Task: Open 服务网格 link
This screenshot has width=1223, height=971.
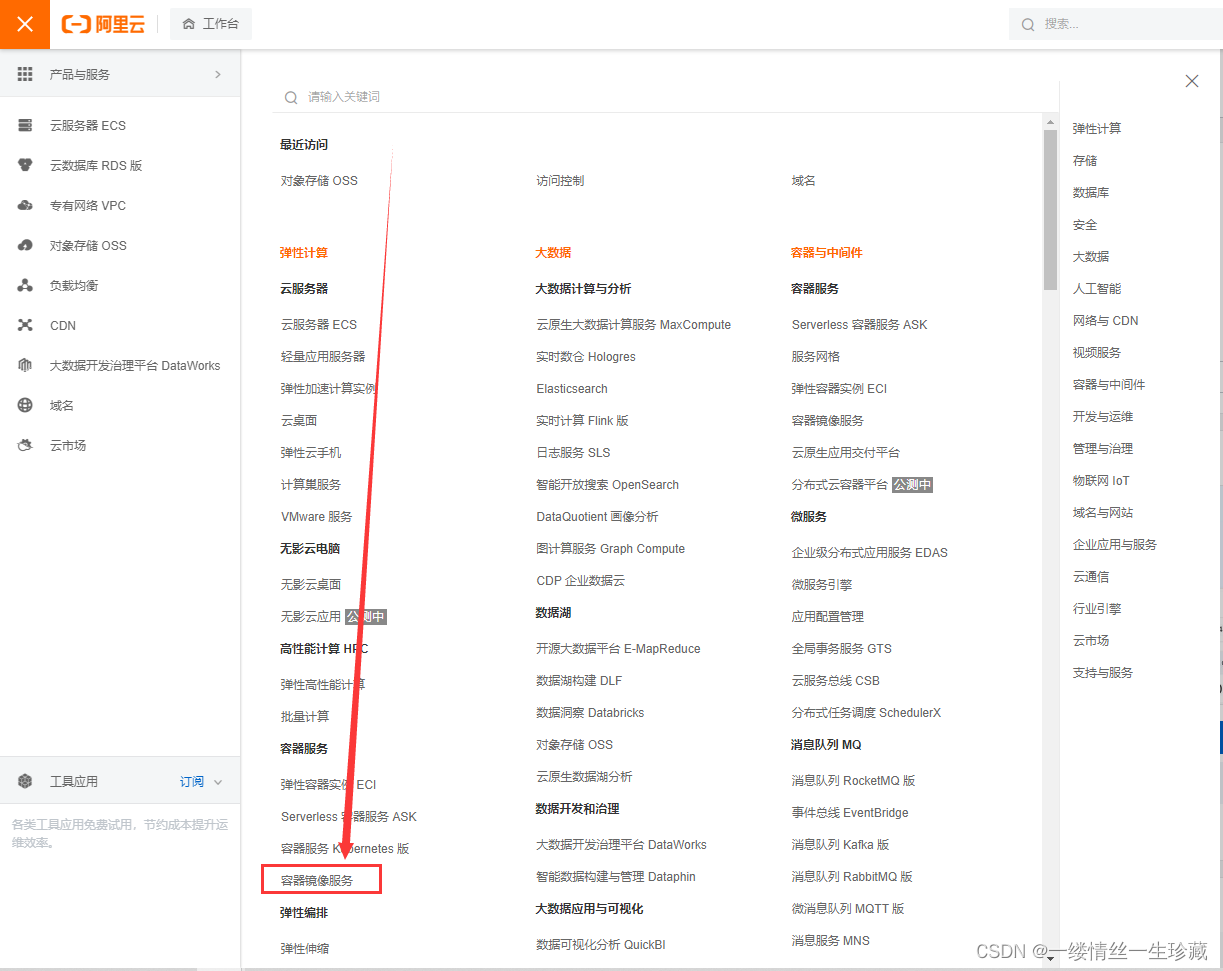Action: (x=816, y=356)
